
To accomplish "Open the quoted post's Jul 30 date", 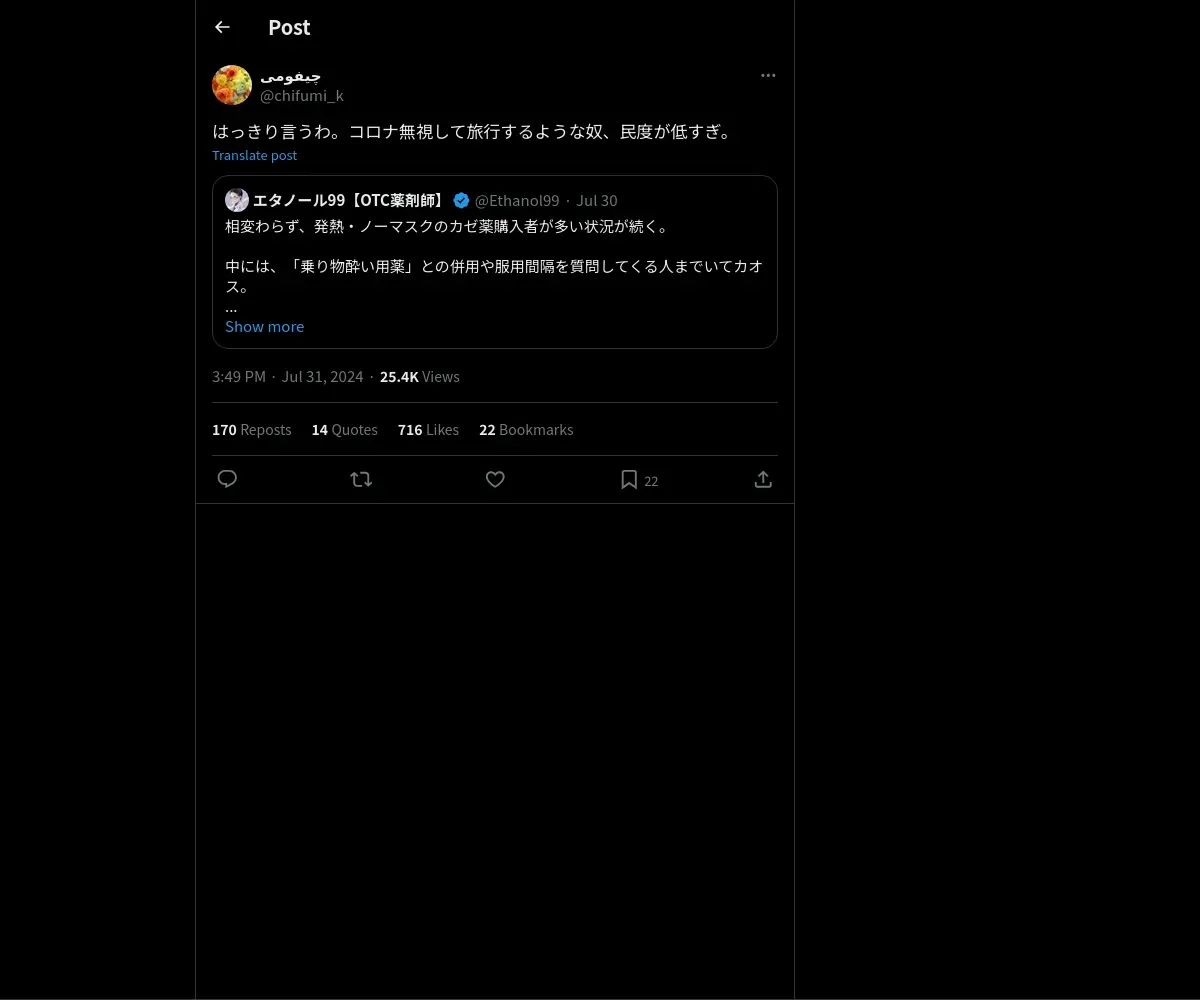I will (x=597, y=200).
